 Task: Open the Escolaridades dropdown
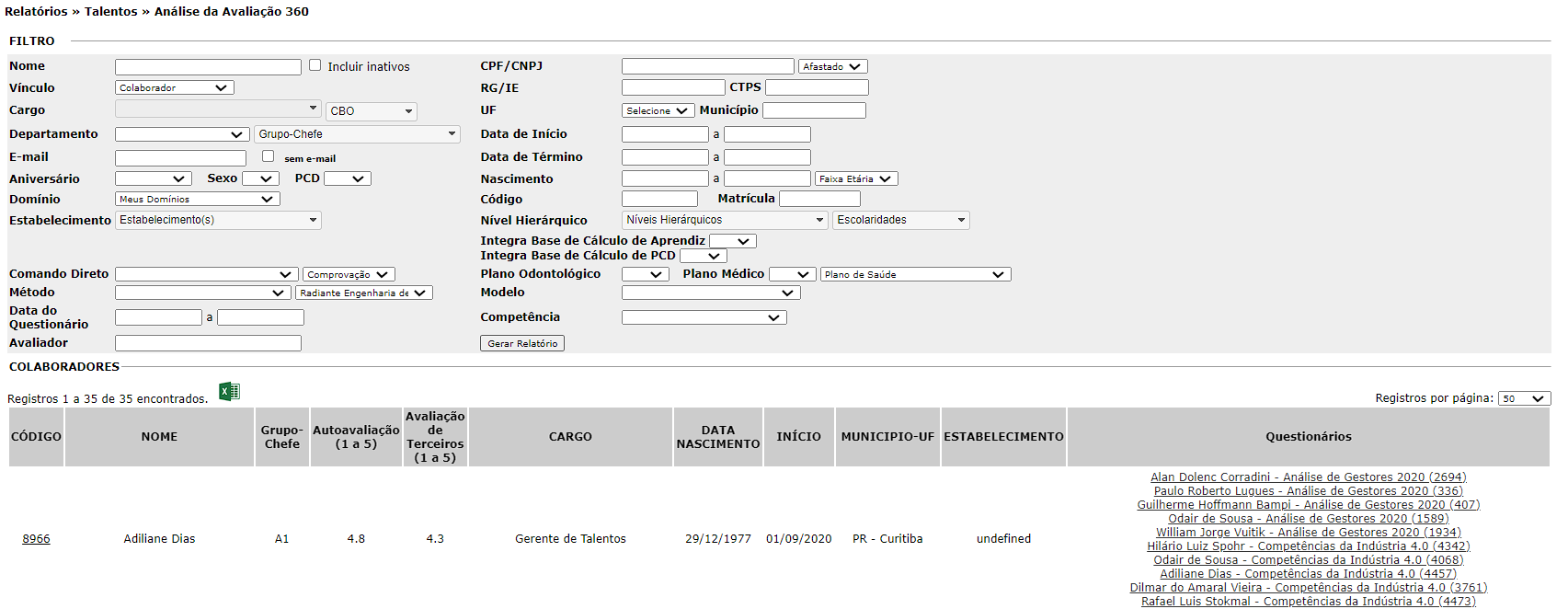[x=900, y=220]
